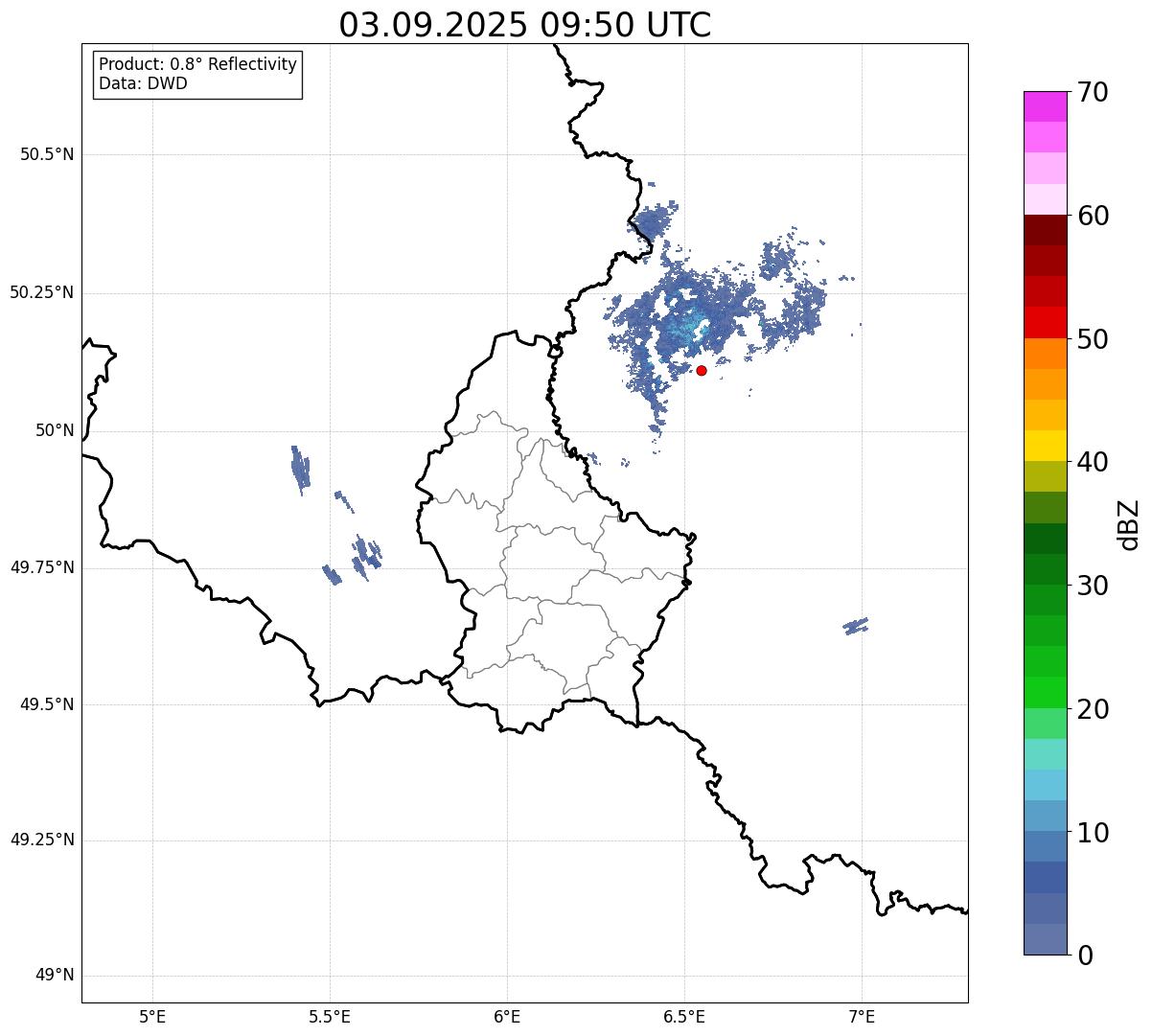Image resolution: width=1152 pixels, height=1036 pixels.
Task: Click the red dot marker on the map
Action: [702, 370]
